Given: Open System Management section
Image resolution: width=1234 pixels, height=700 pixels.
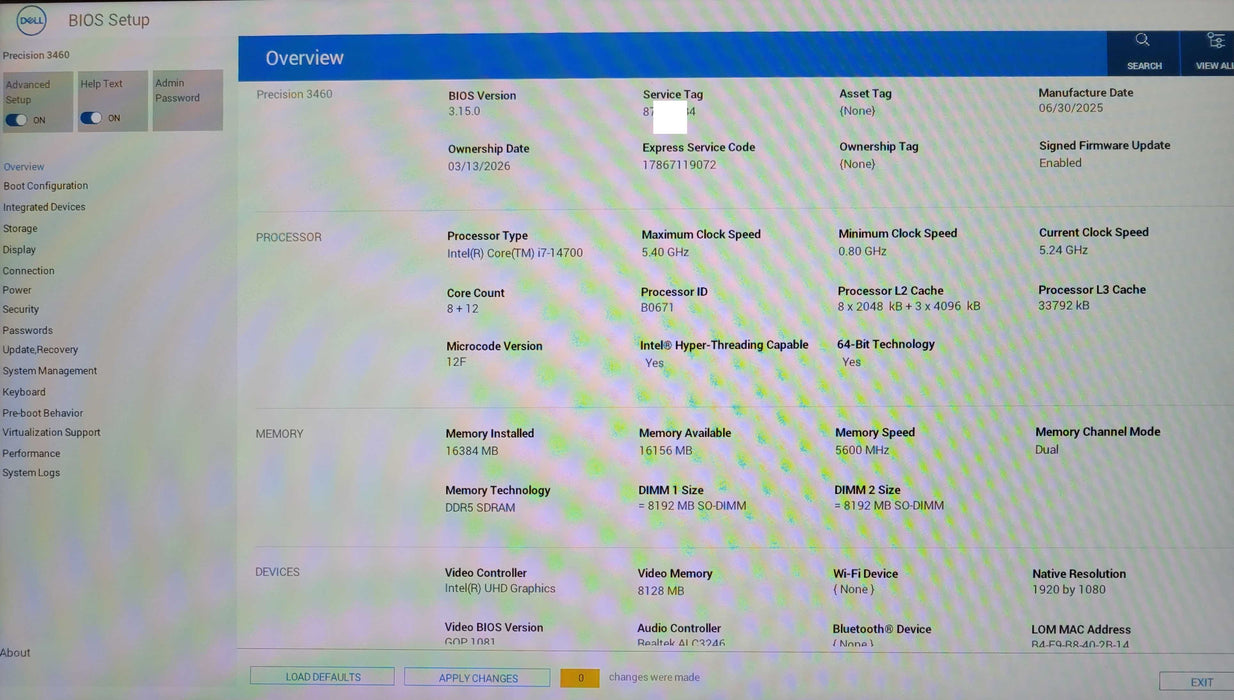Looking at the screenshot, I should point(50,371).
